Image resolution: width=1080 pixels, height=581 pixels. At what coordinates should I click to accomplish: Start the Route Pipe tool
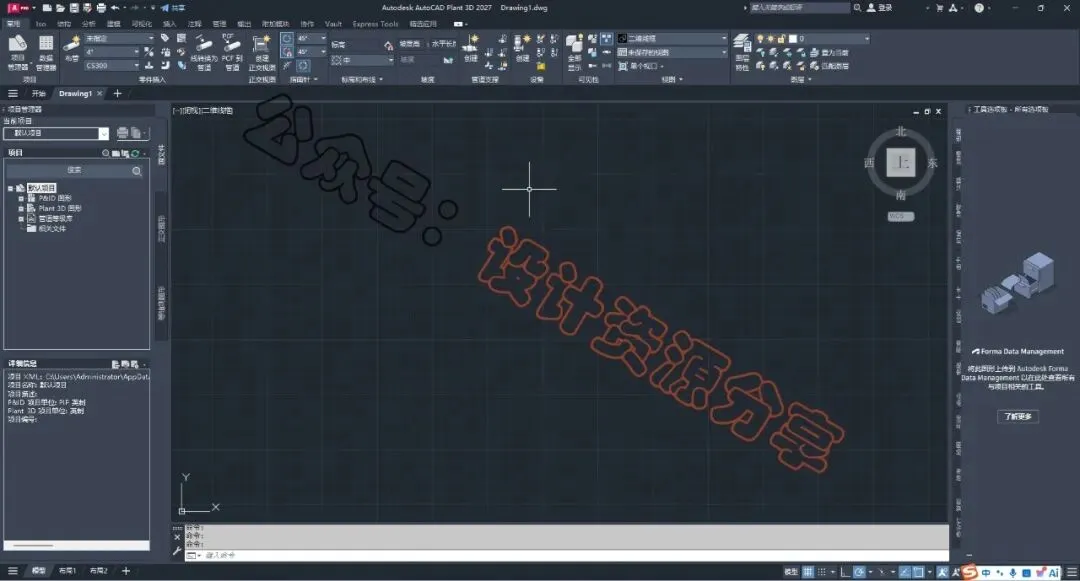click(72, 50)
